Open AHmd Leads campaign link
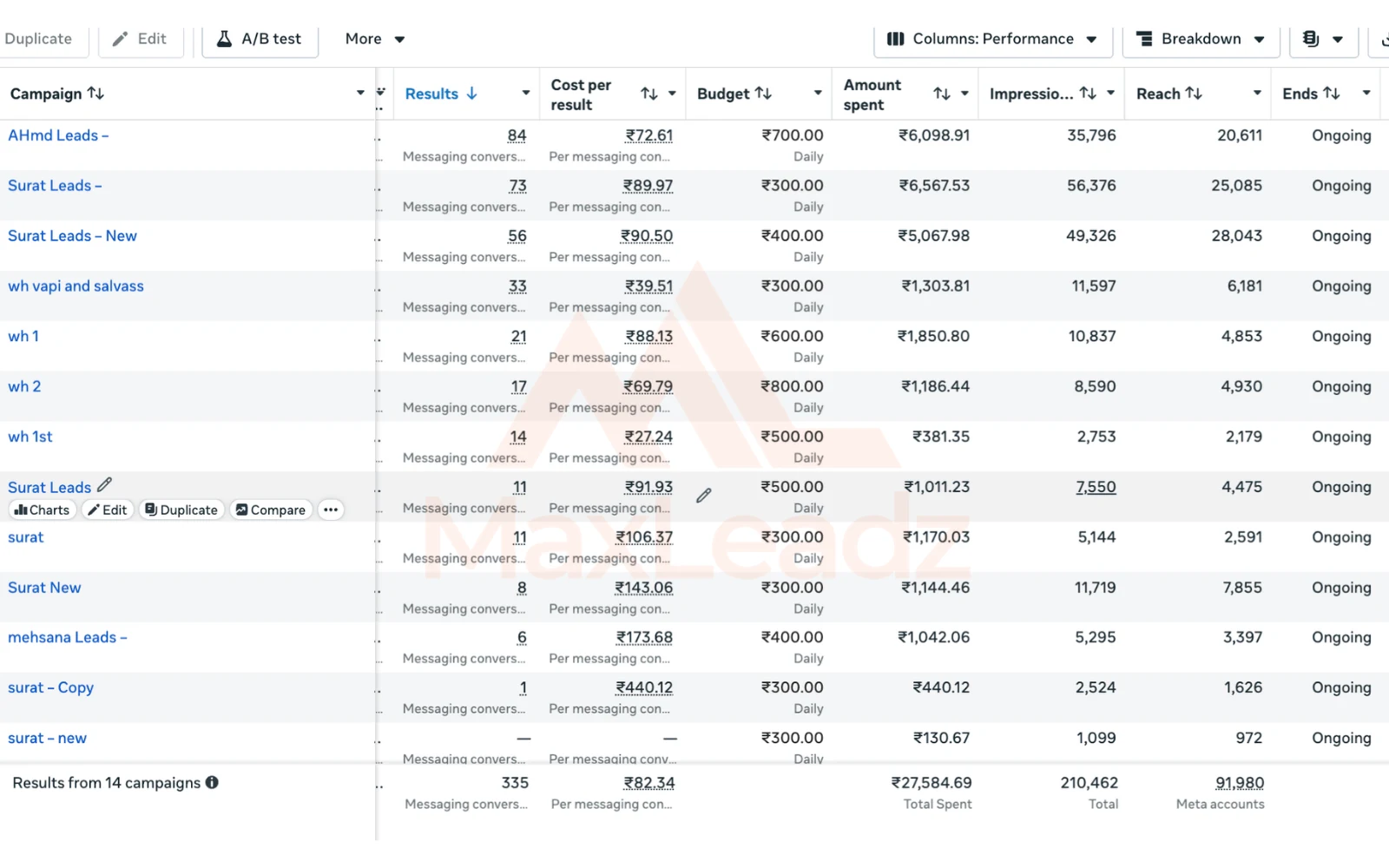The image size is (1389, 868). (x=58, y=135)
